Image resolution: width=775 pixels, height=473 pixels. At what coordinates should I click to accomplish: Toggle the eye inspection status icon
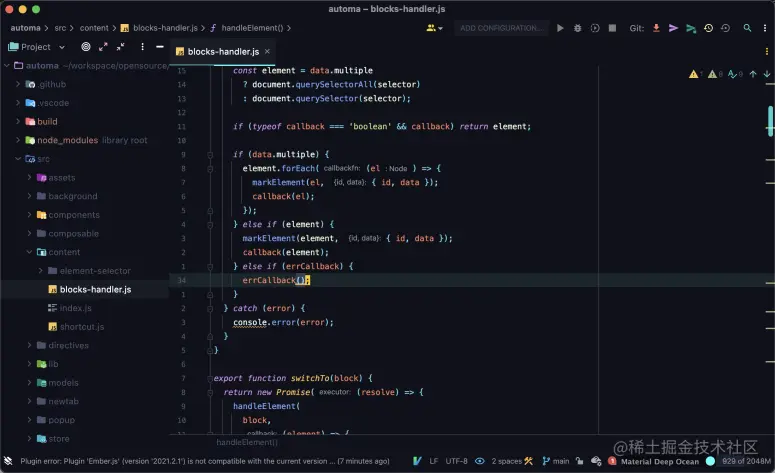(479, 461)
